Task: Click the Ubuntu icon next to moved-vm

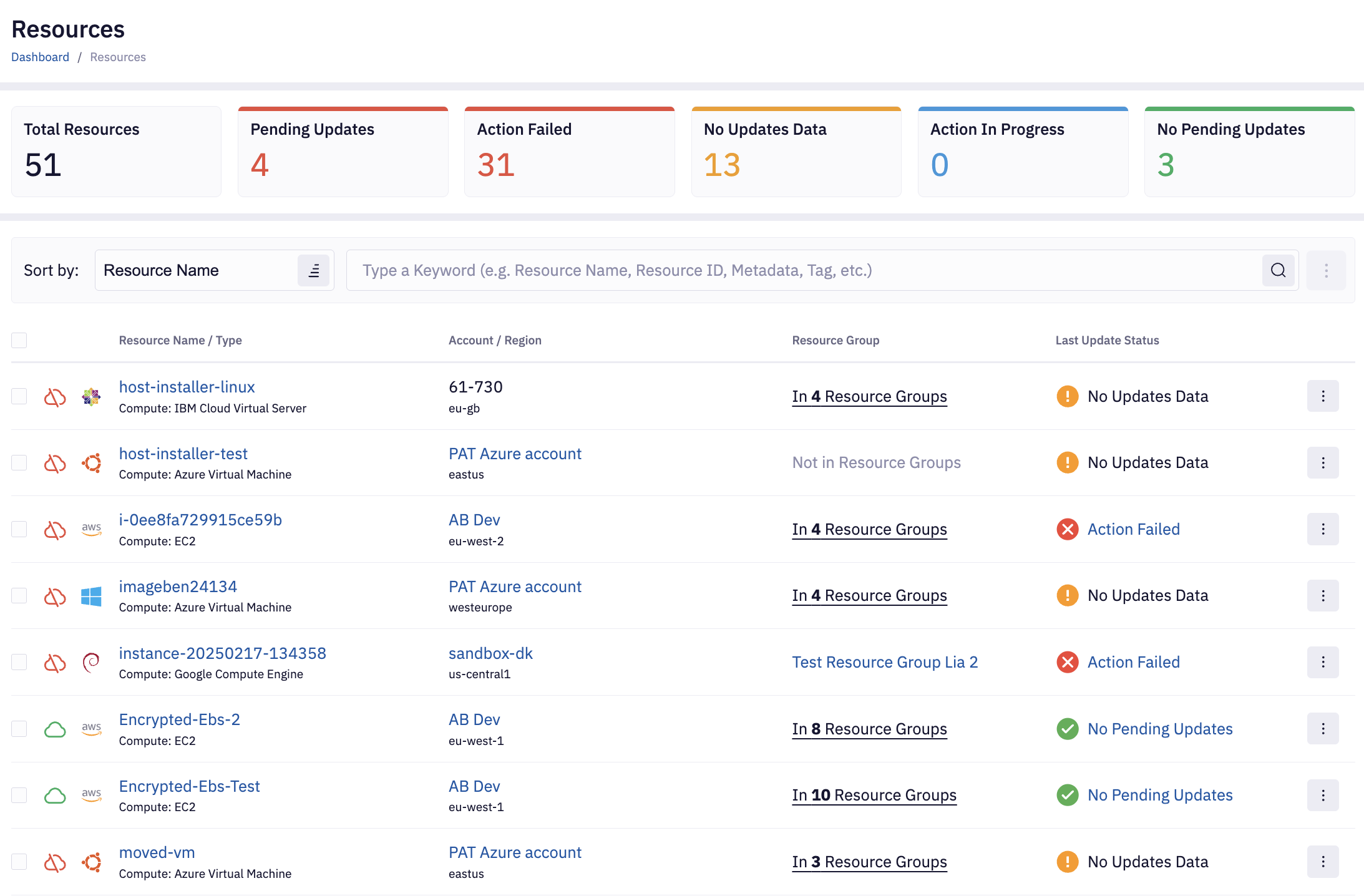Action: [91, 862]
